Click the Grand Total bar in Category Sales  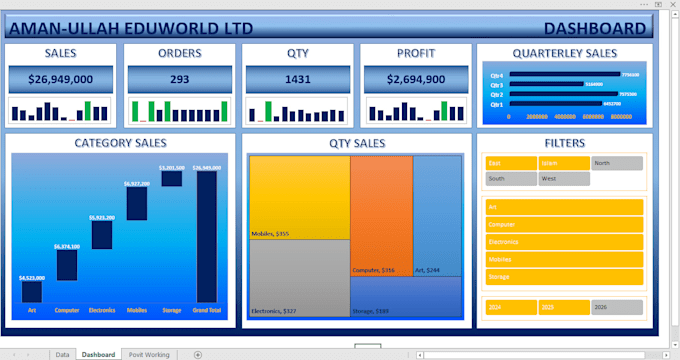tap(207, 237)
